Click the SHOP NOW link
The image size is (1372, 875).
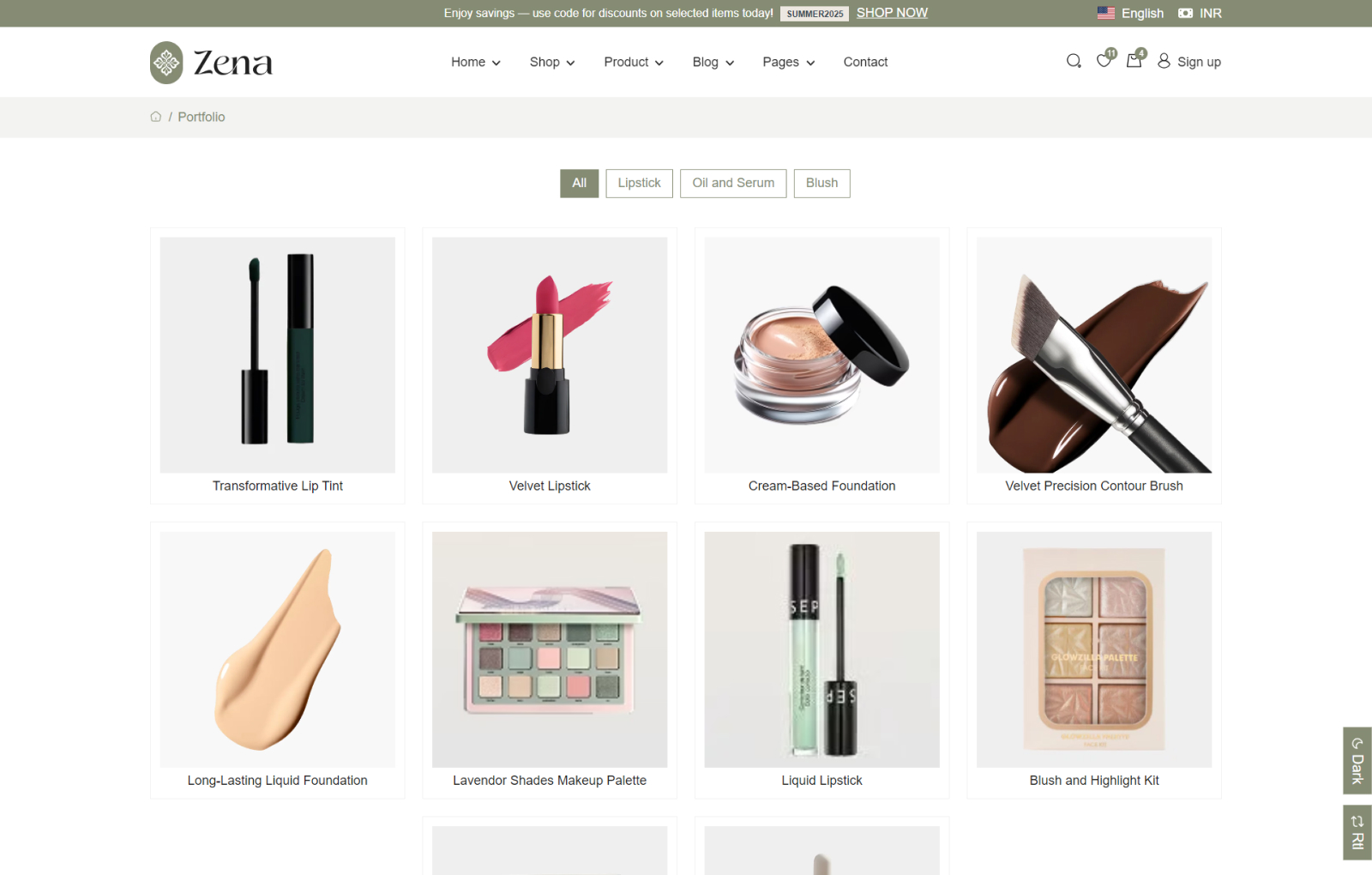point(892,13)
